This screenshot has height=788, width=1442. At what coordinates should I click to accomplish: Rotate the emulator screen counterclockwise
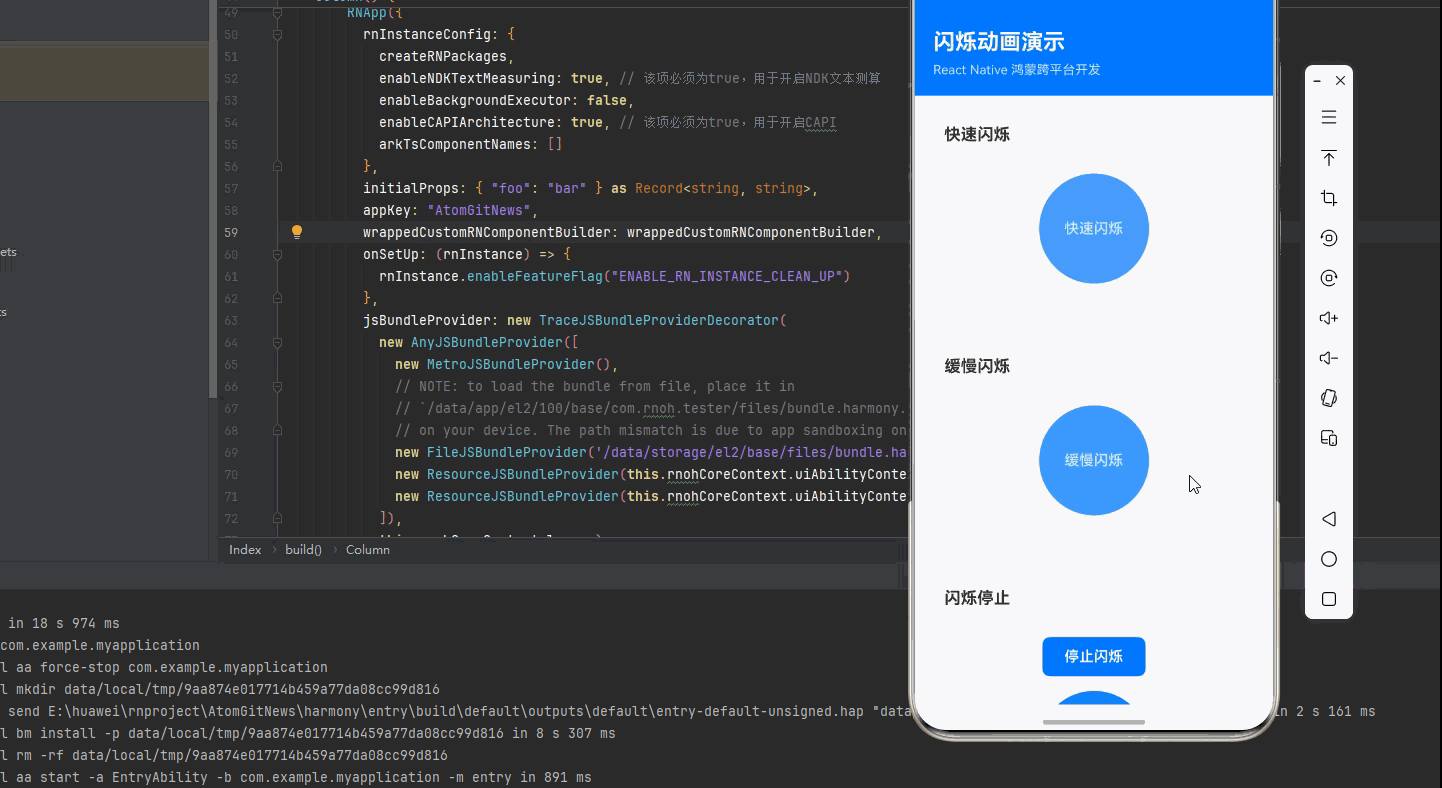(1329, 238)
